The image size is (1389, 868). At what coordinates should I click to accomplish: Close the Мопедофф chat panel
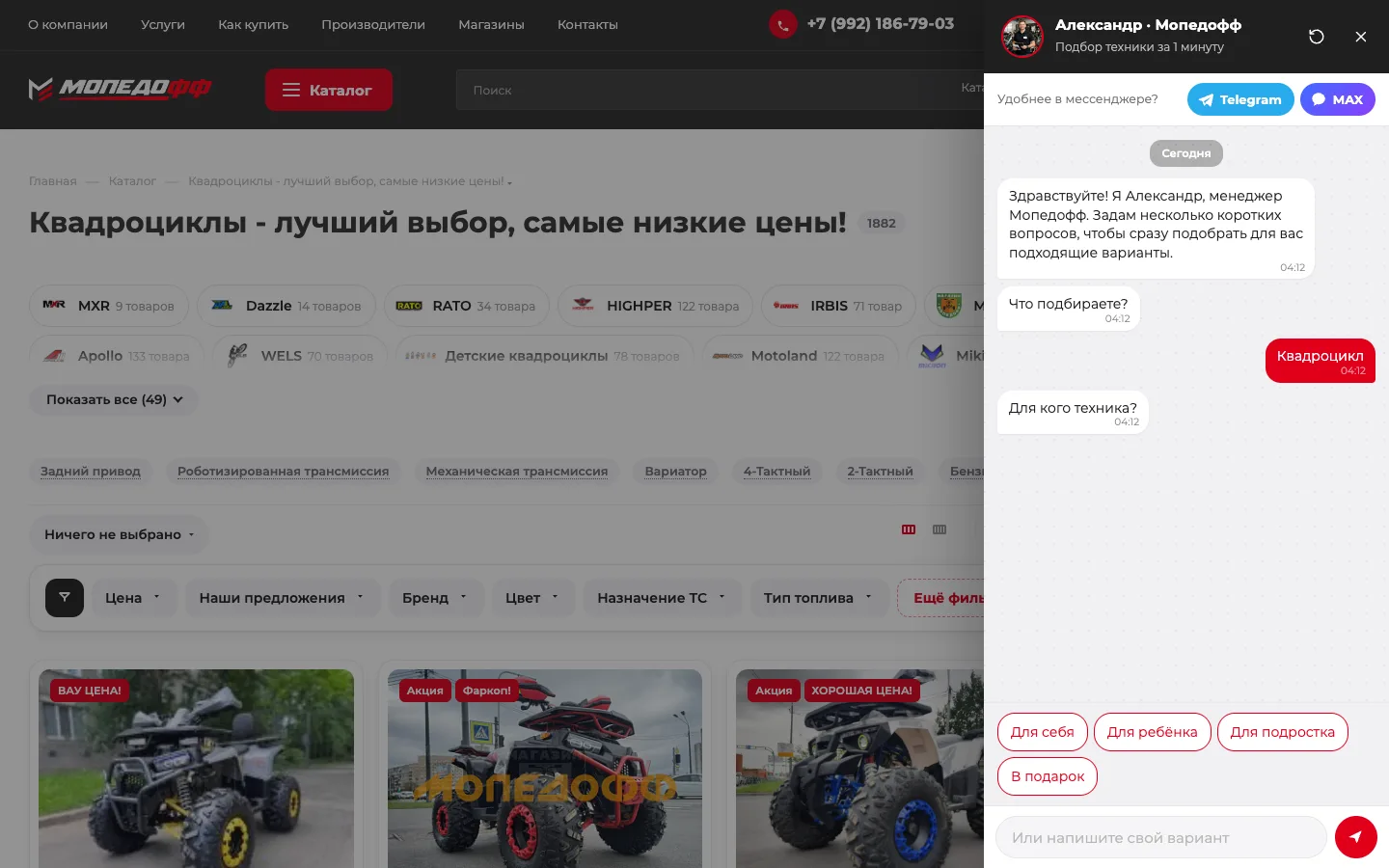tap(1360, 37)
